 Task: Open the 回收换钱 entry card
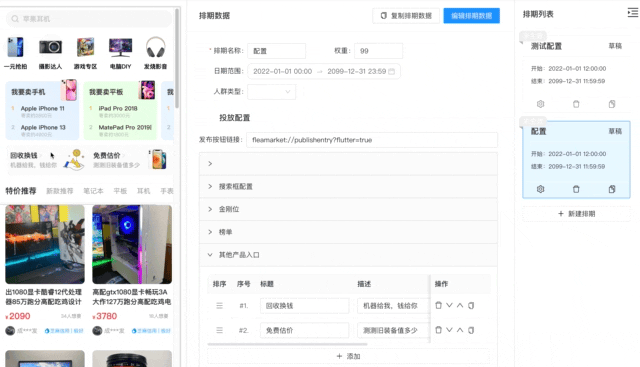click(47, 160)
